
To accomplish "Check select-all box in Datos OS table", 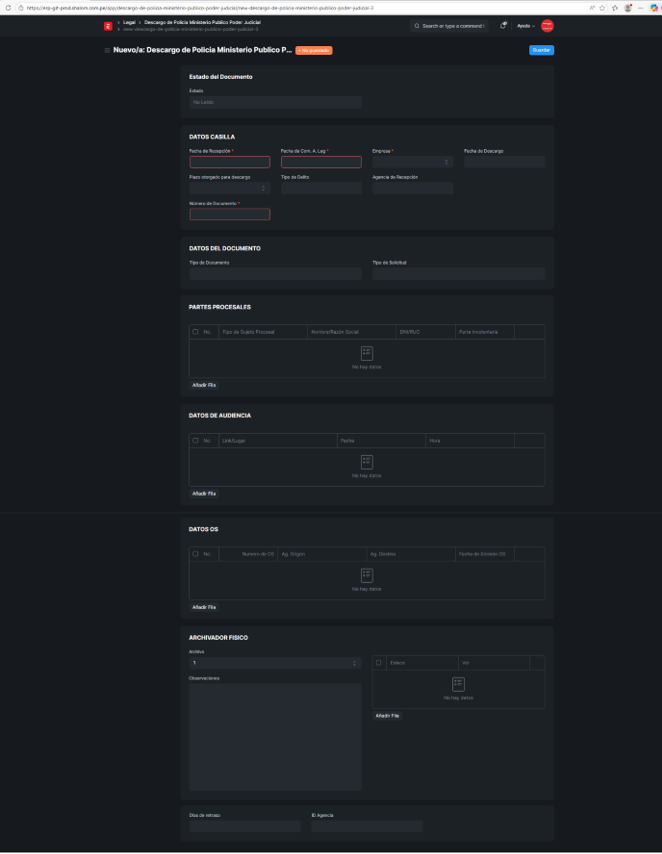I will (195, 553).
